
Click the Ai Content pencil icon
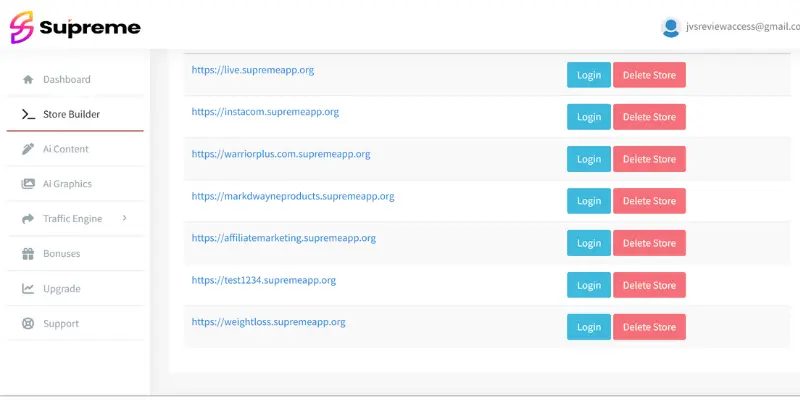tap(28, 149)
